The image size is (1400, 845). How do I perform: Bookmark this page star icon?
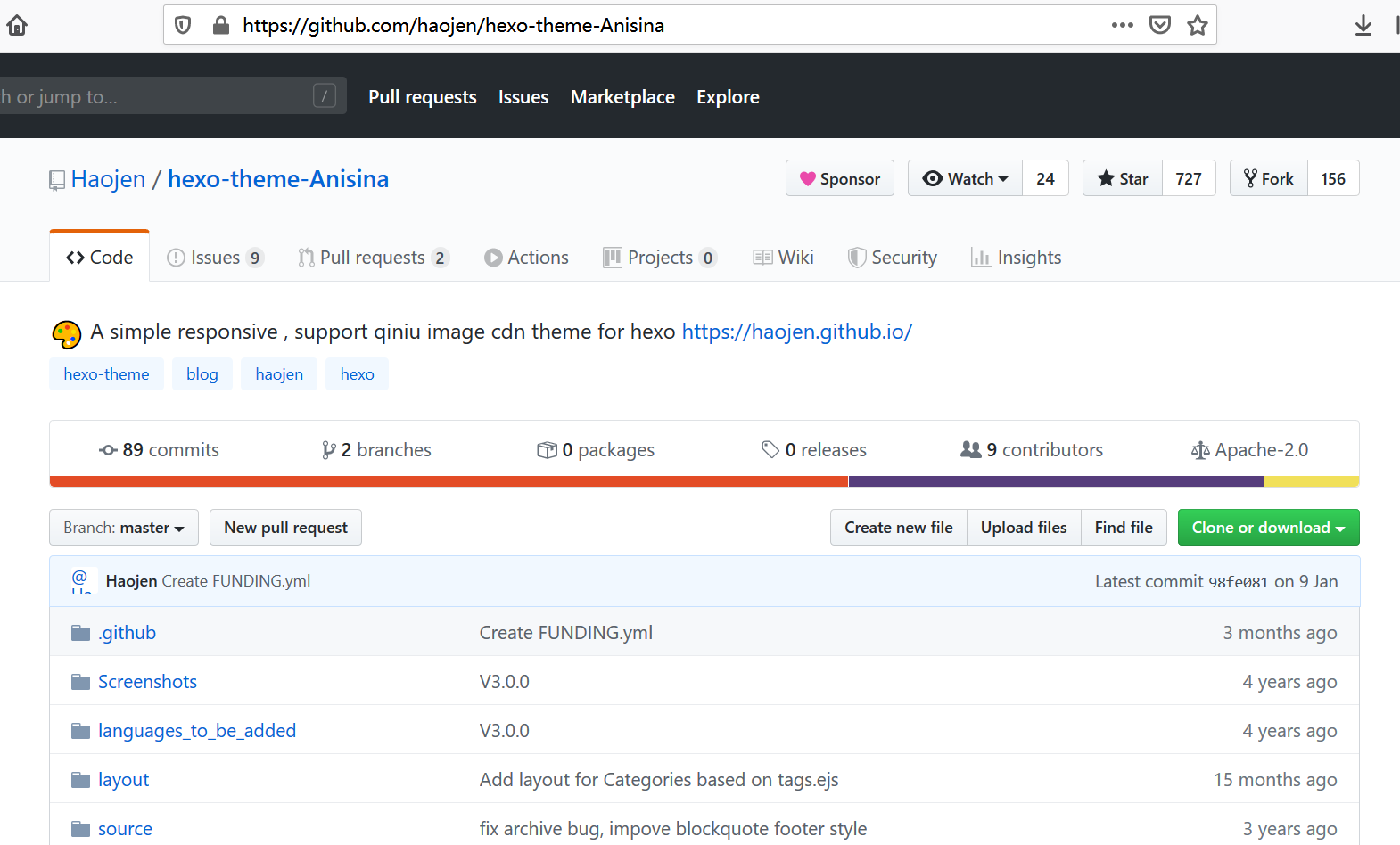click(x=1198, y=25)
